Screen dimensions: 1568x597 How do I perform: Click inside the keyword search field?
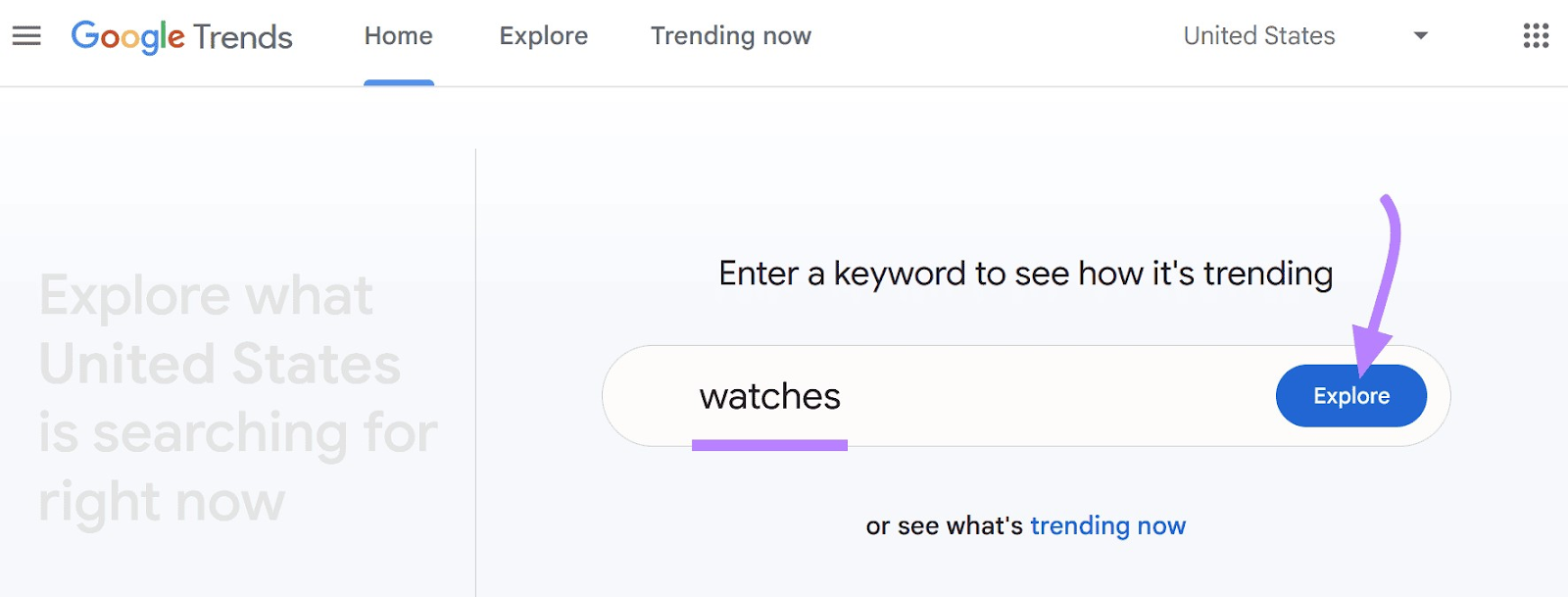coord(980,396)
